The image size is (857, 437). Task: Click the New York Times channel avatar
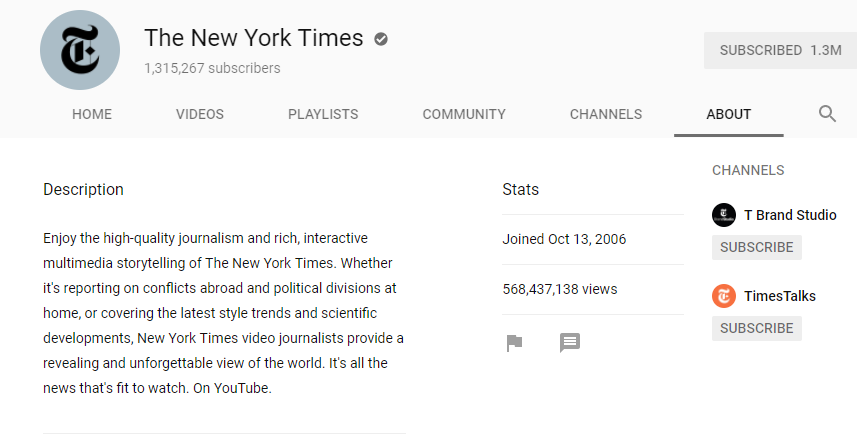click(80, 50)
